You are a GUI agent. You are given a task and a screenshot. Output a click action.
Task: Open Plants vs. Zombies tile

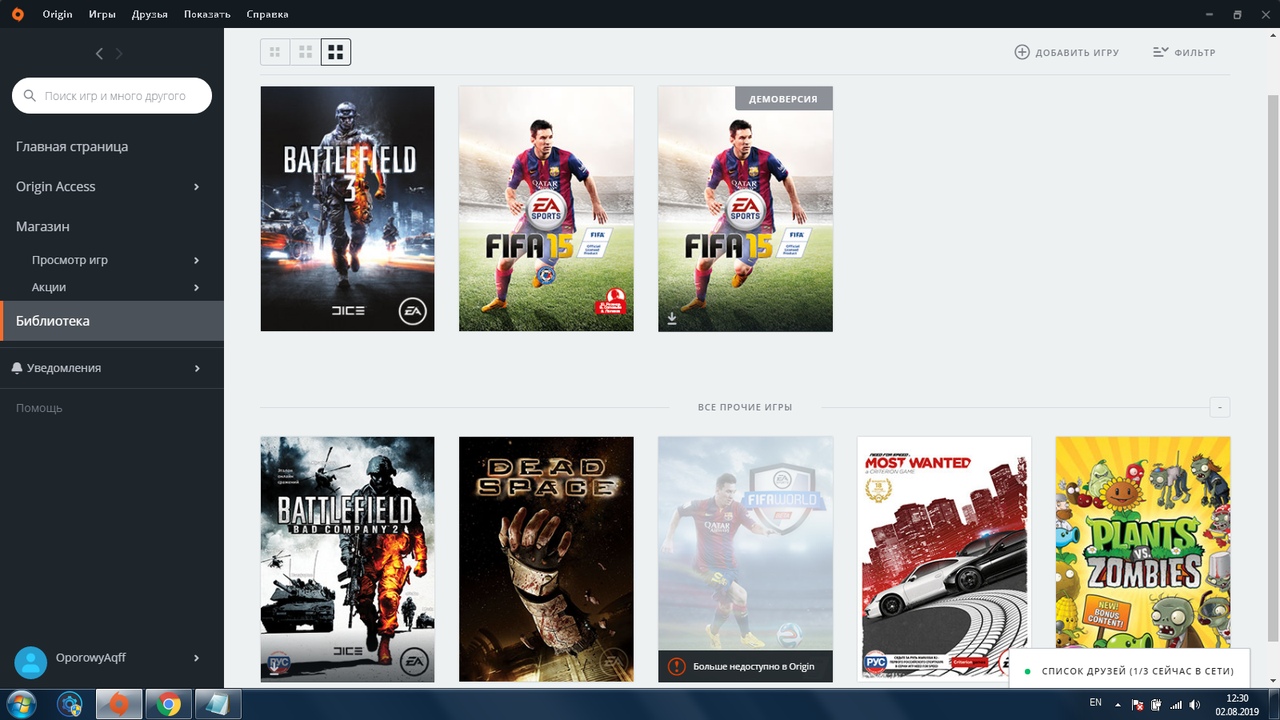[1143, 543]
